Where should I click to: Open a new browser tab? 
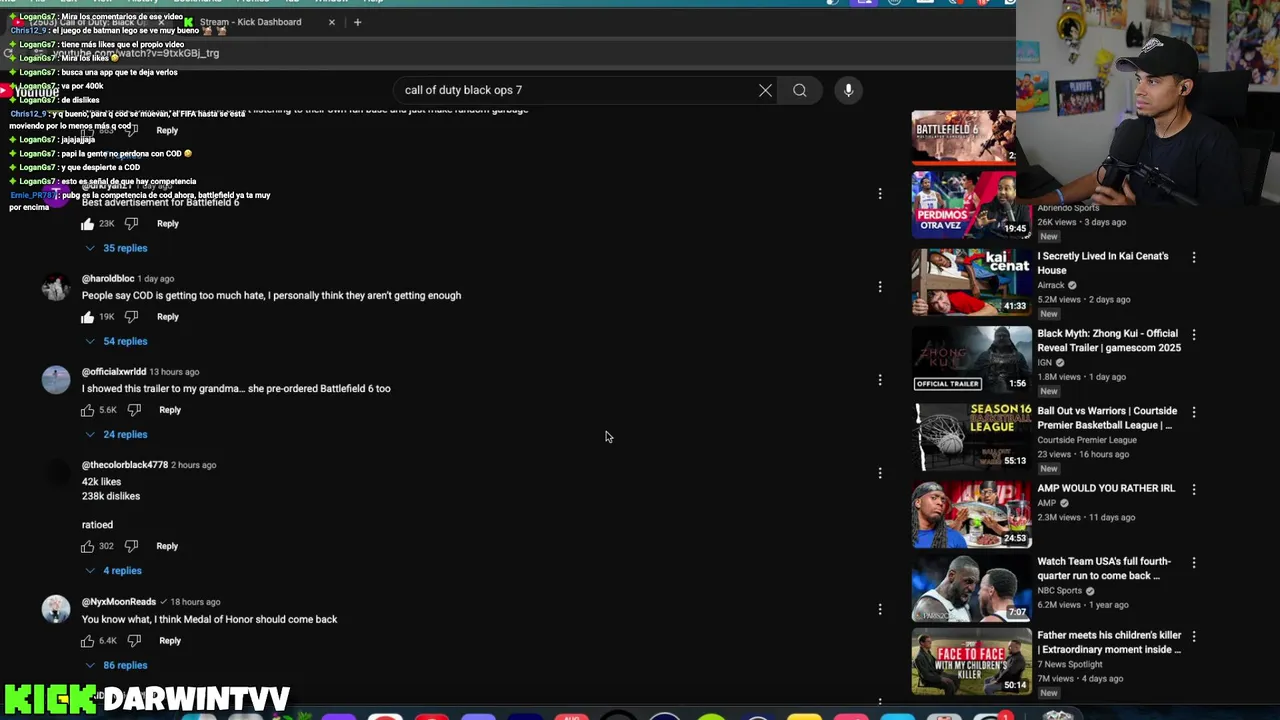(357, 22)
